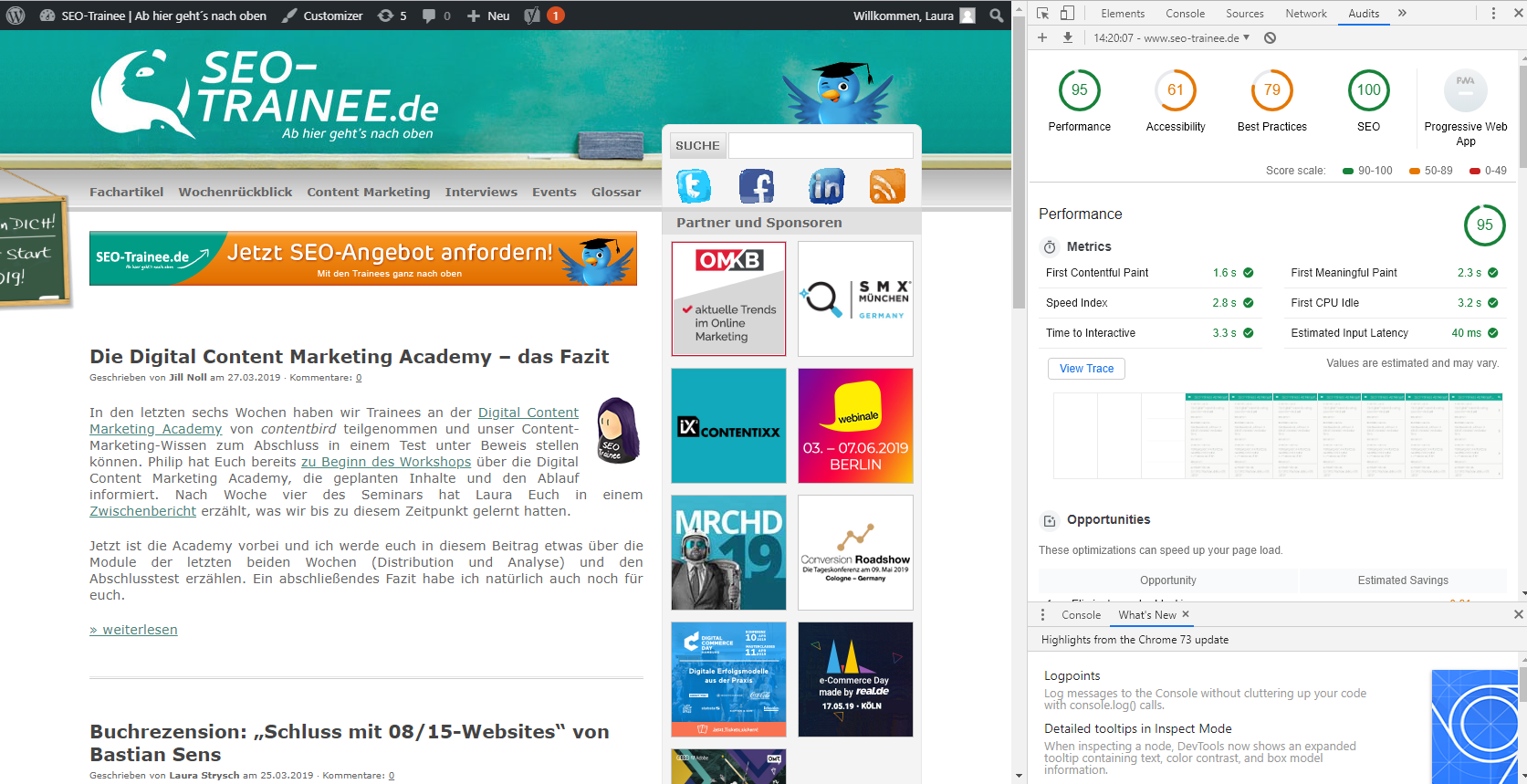The image size is (1527, 784).
Task: Focus the SUCHE search field
Action: point(821,146)
